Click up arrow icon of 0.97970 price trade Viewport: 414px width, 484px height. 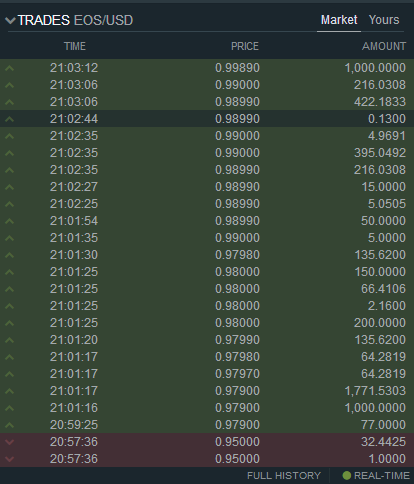tap(10, 374)
